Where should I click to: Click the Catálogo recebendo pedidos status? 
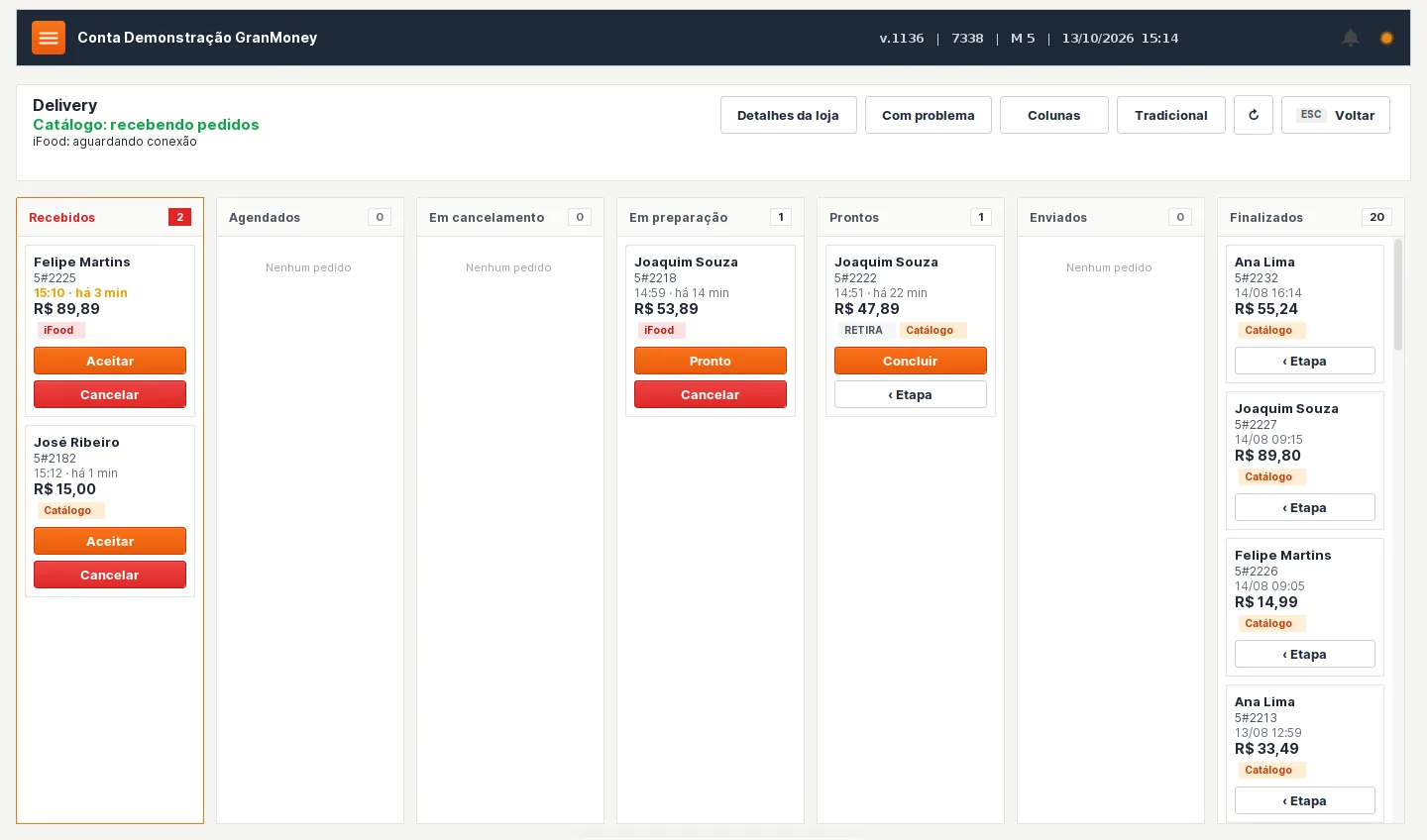tap(146, 125)
